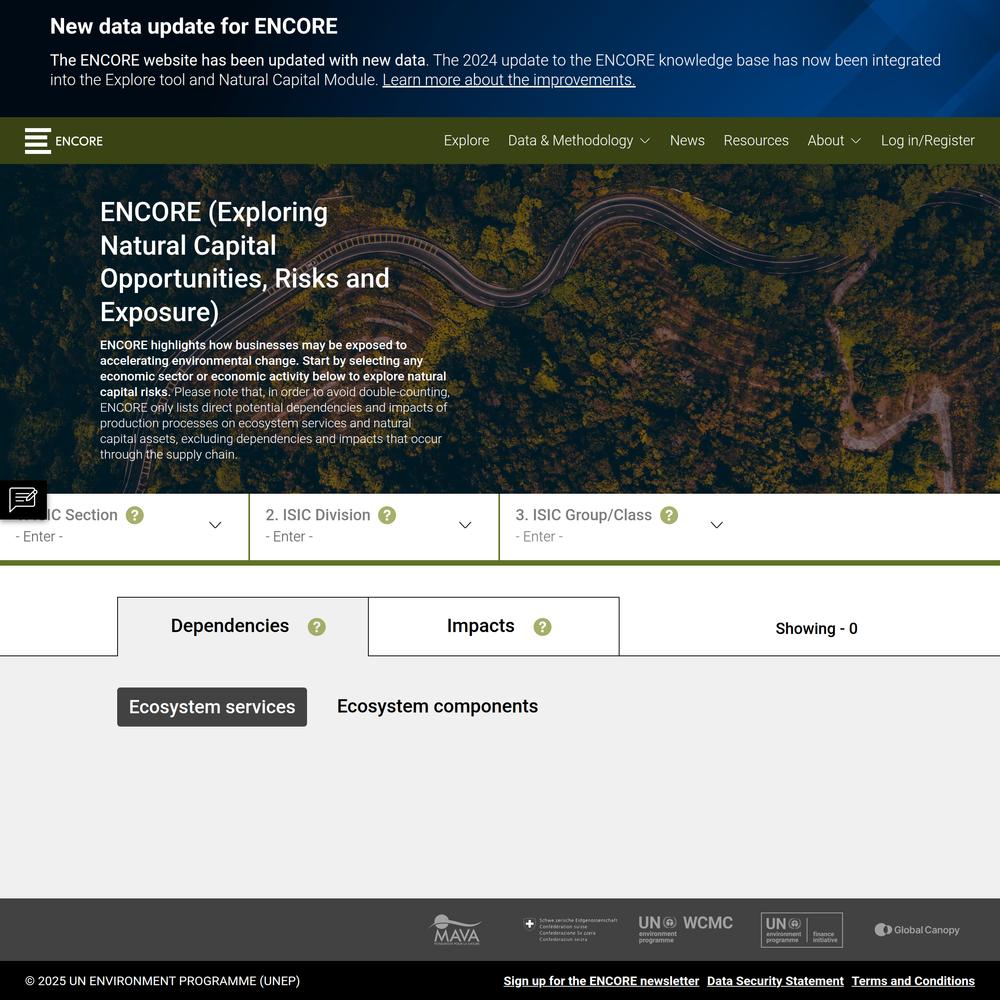Click the Dependencies tab help icon
The image size is (1000, 1000).
(x=316, y=627)
